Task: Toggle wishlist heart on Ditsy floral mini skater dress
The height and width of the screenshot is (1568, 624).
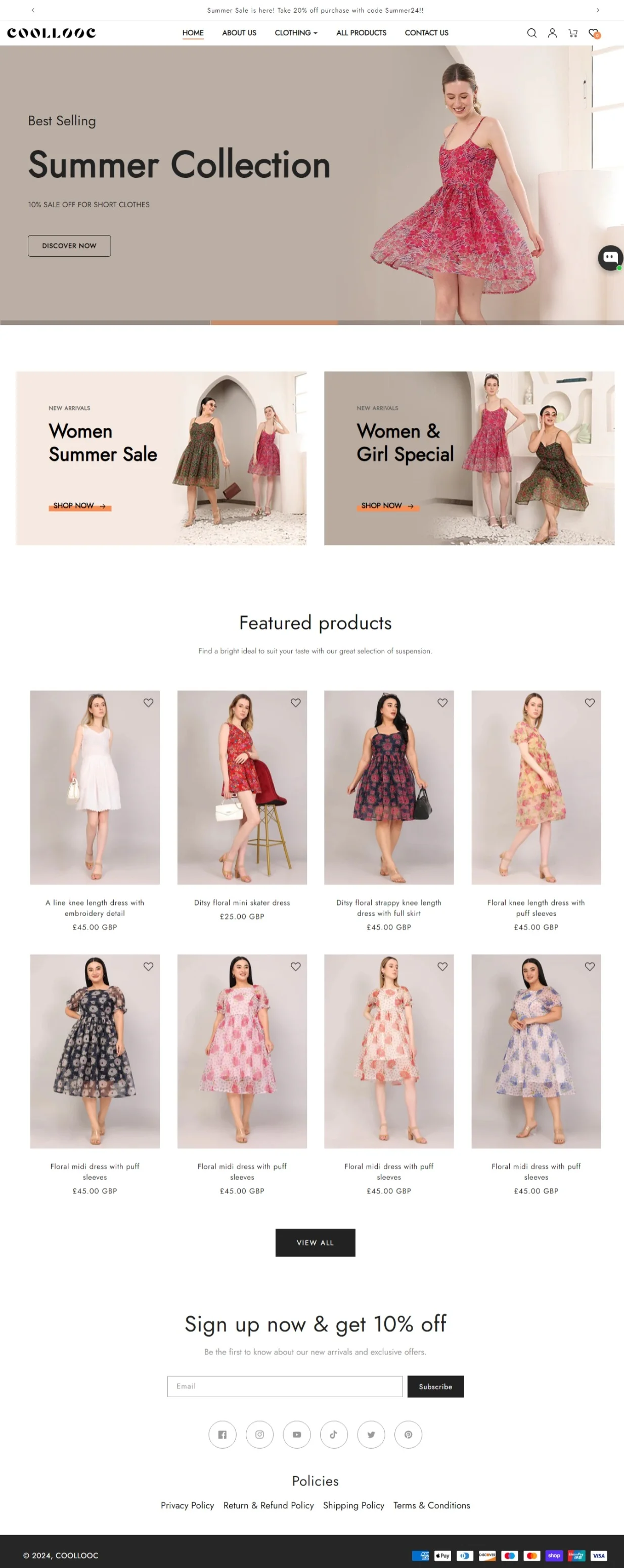Action: click(x=295, y=702)
